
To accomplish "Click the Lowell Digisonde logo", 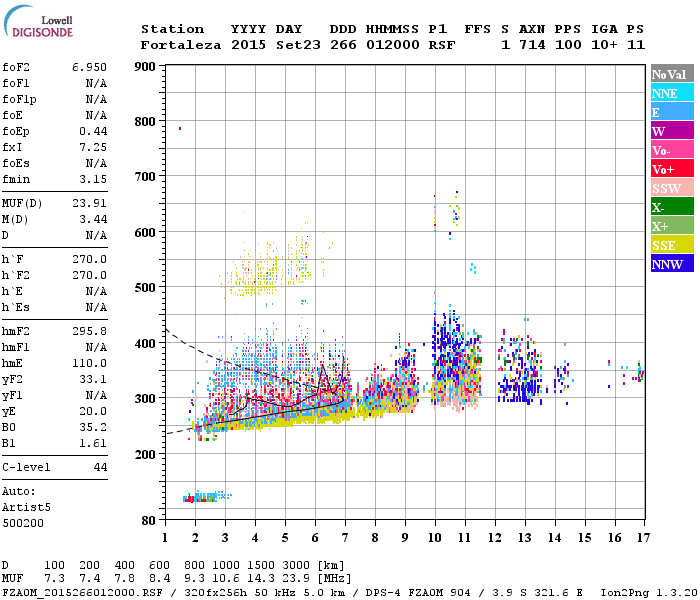I will pyautogui.click(x=38, y=21).
